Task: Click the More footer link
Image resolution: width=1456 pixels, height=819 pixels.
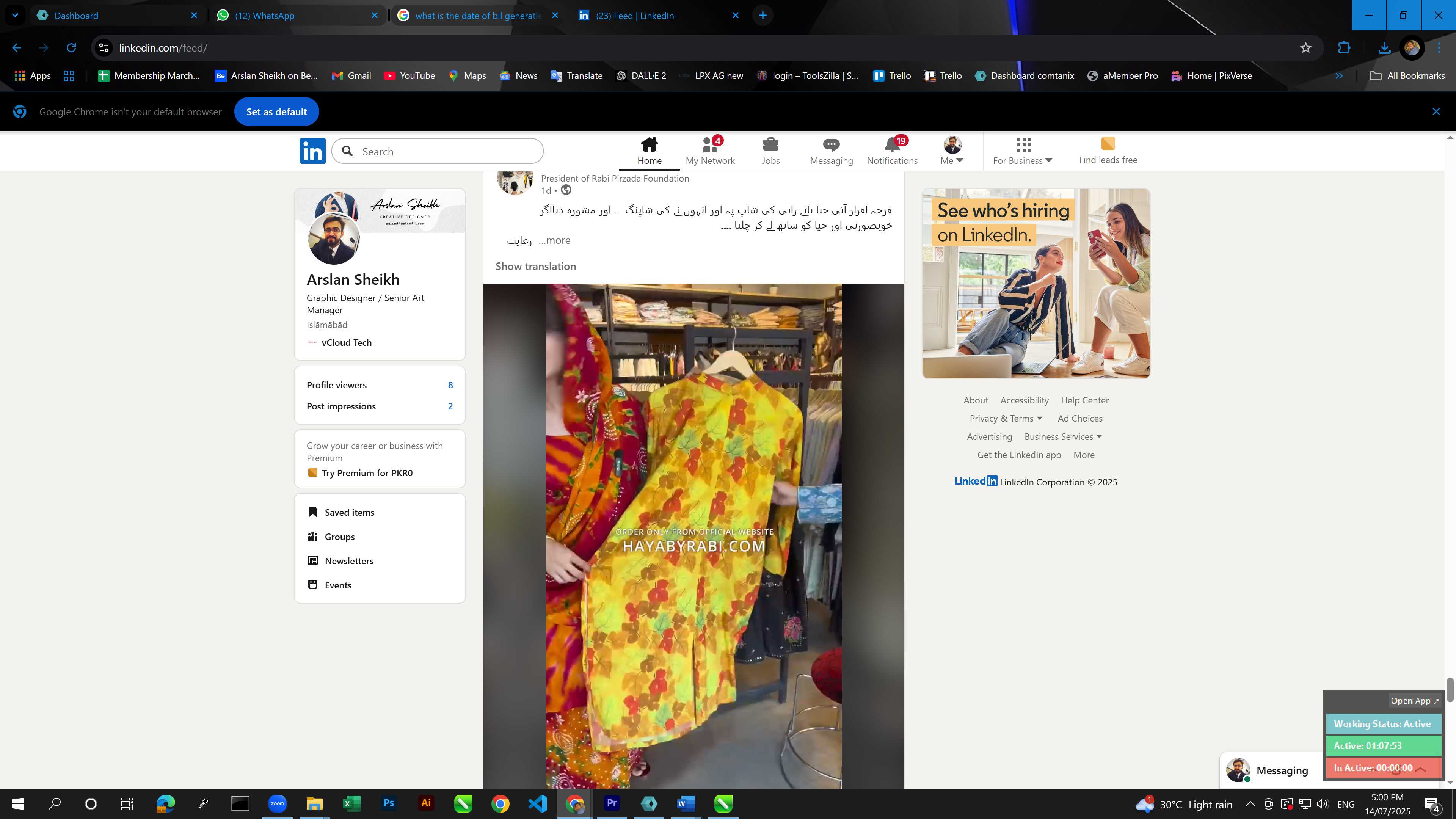Action: (1084, 455)
